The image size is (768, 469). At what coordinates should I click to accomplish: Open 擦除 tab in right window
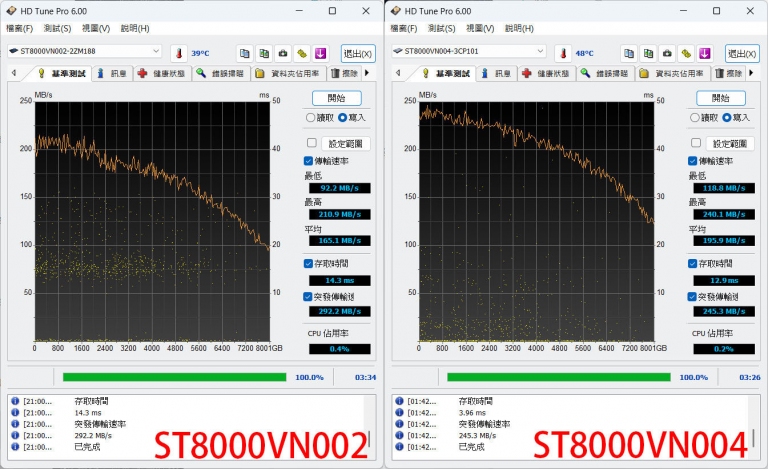[x=728, y=73]
